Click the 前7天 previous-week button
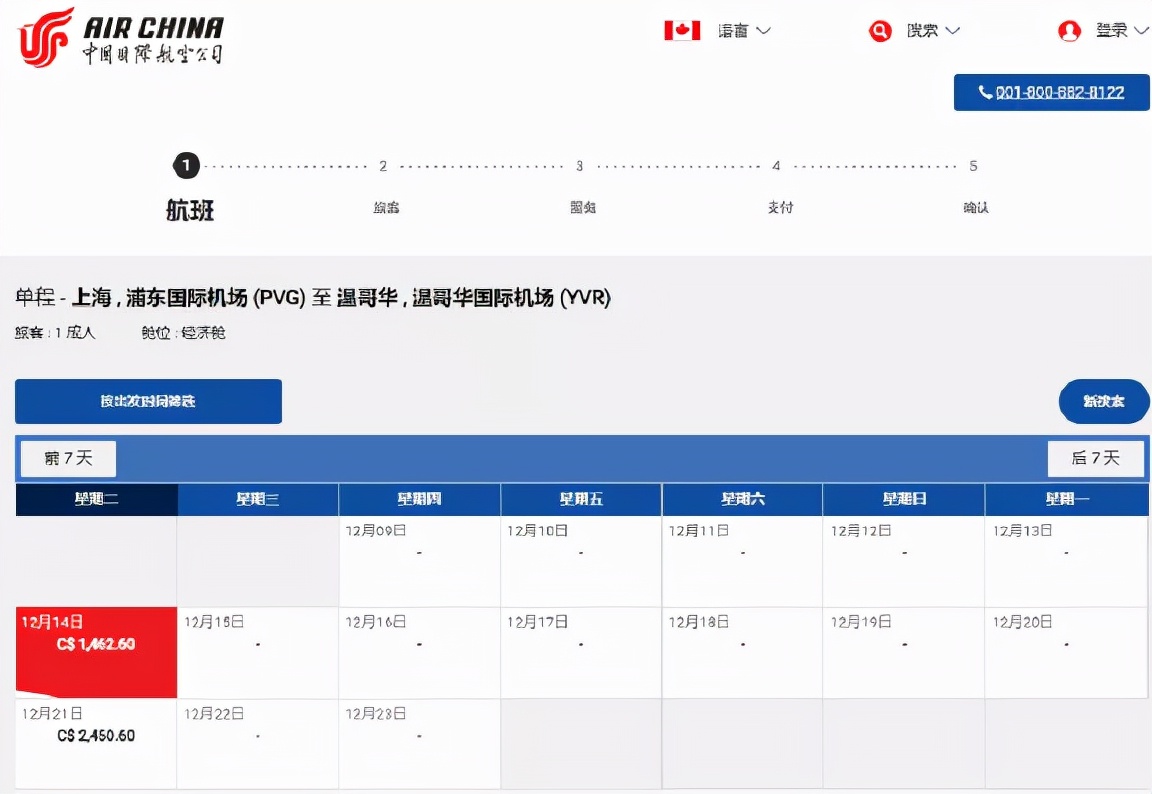This screenshot has height=794, width=1152. (66, 458)
